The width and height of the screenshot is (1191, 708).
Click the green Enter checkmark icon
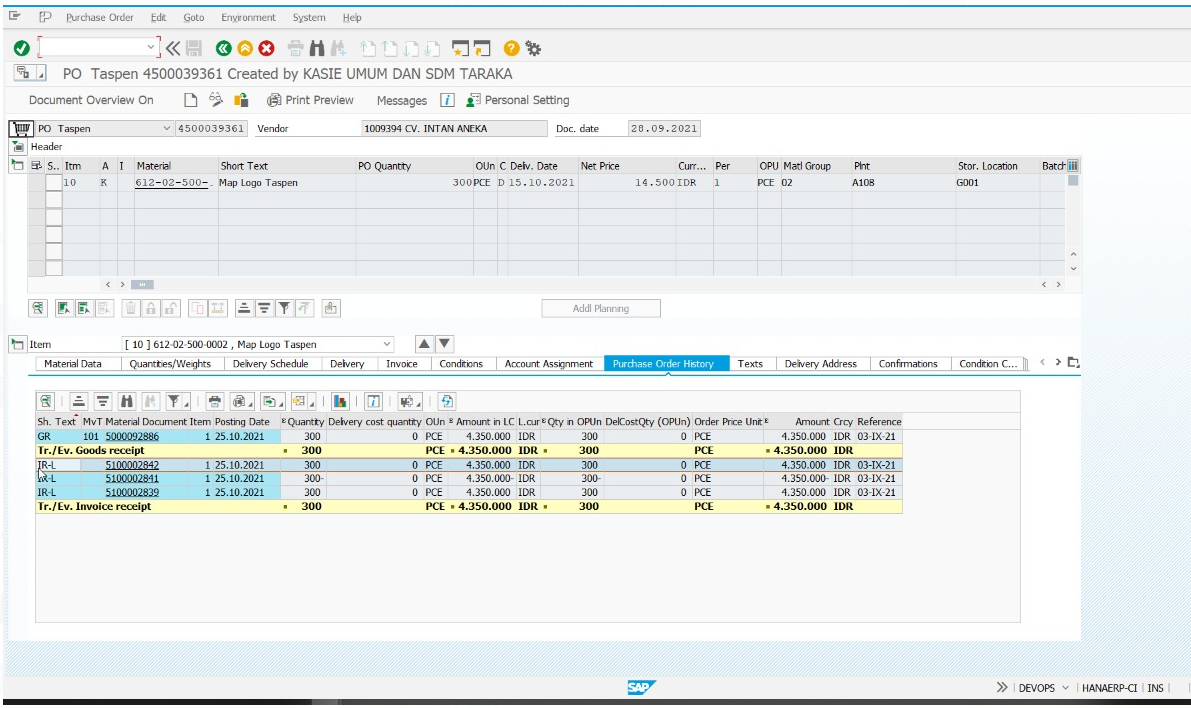click(21, 49)
